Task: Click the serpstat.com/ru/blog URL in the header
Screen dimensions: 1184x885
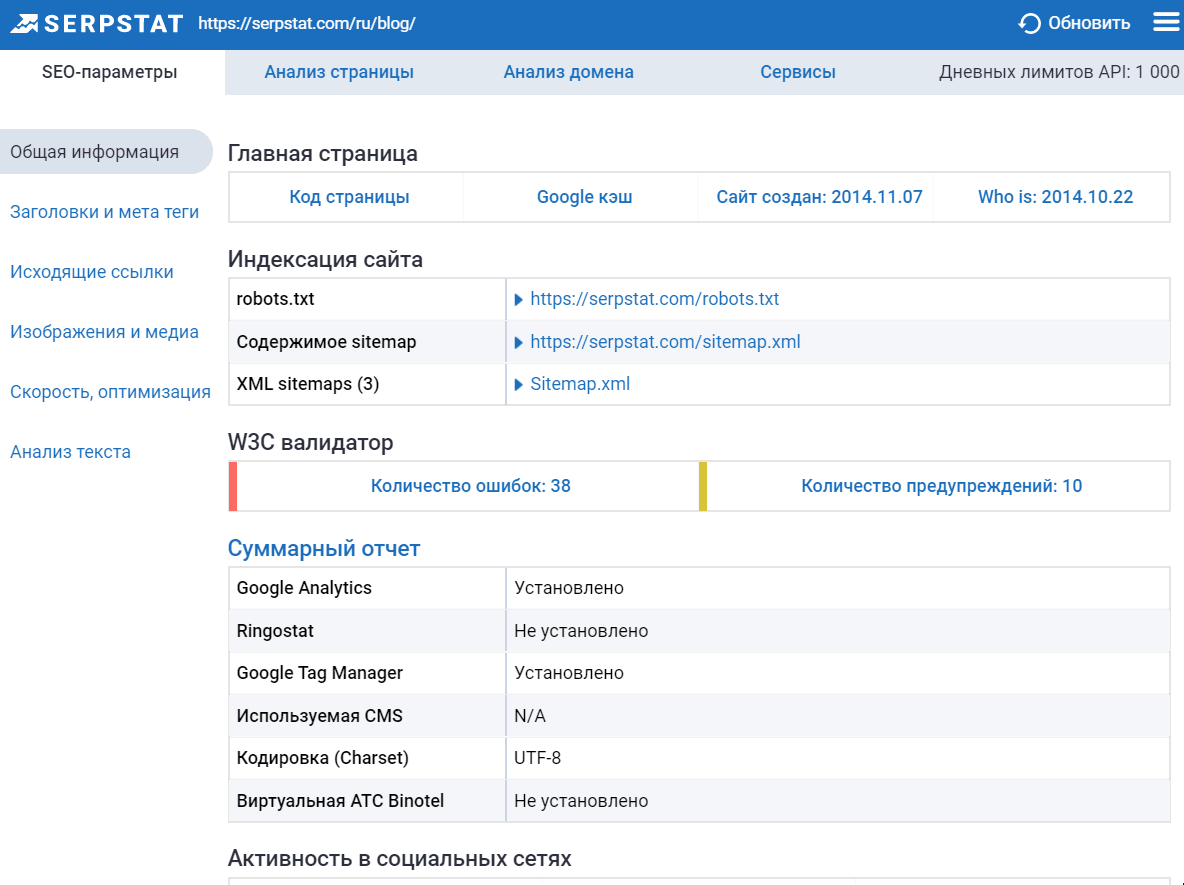Action: click(307, 23)
